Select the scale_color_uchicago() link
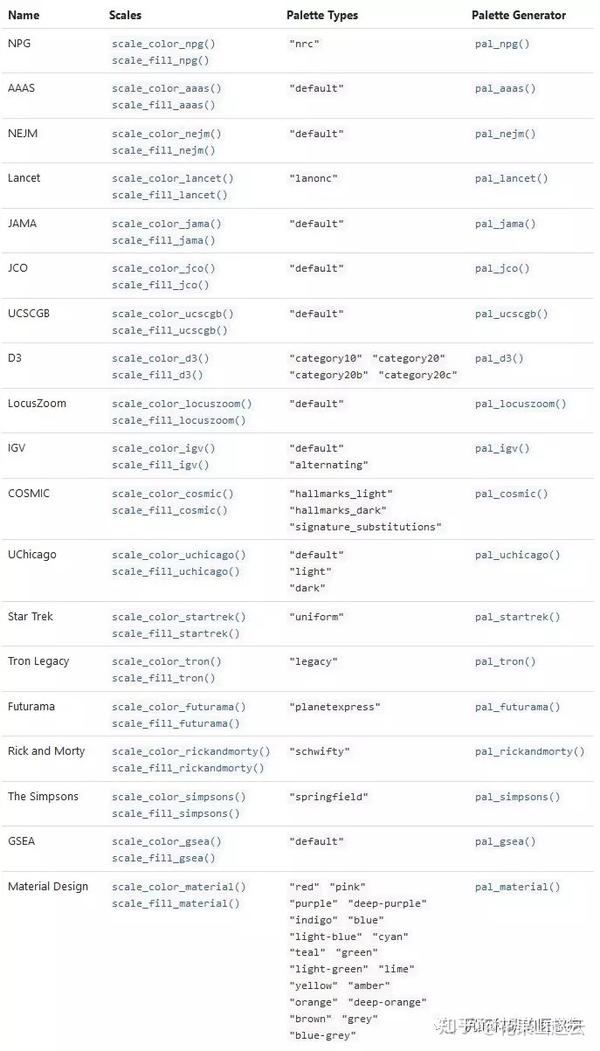 178,555
